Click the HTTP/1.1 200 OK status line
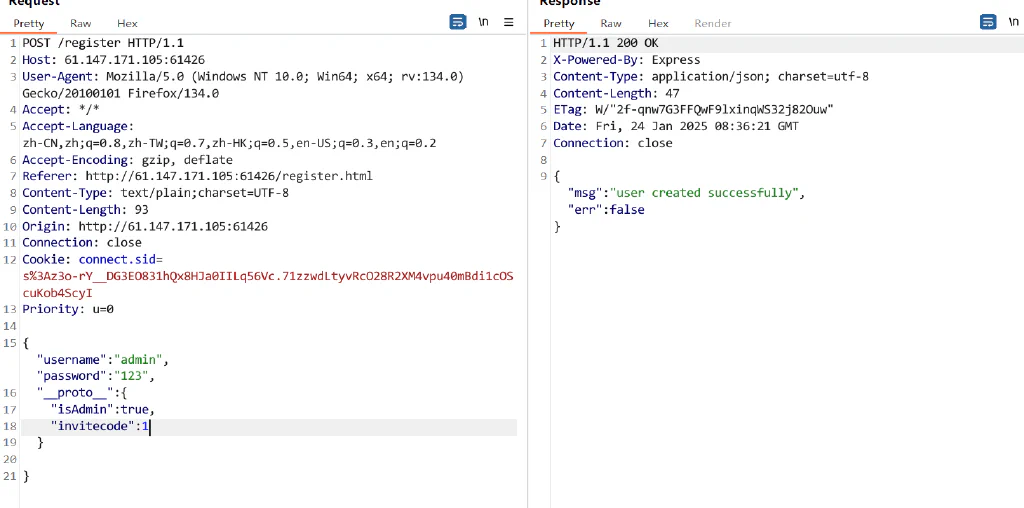This screenshot has width=1024, height=508. (x=605, y=43)
